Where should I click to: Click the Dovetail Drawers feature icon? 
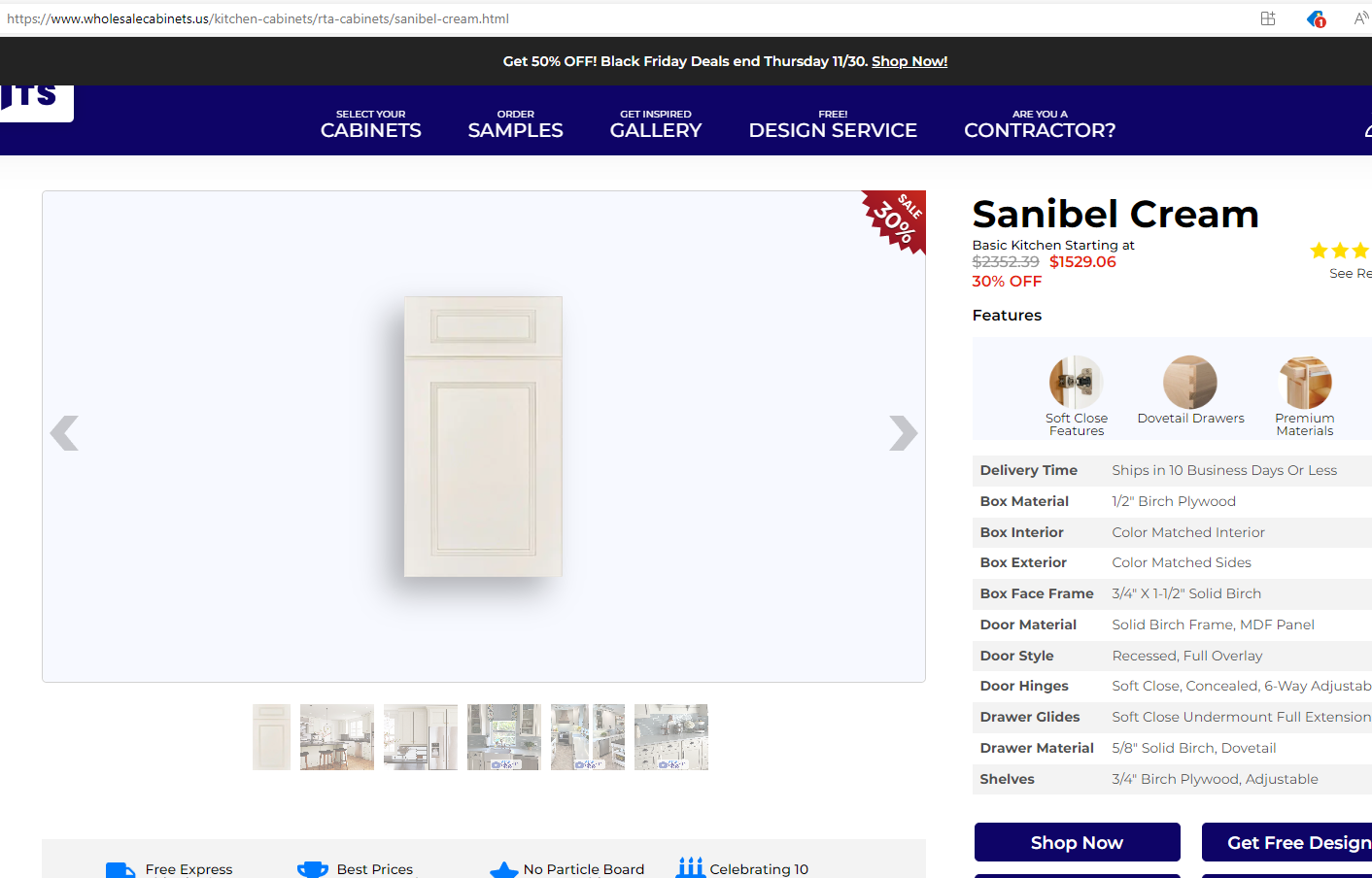[x=1190, y=382]
